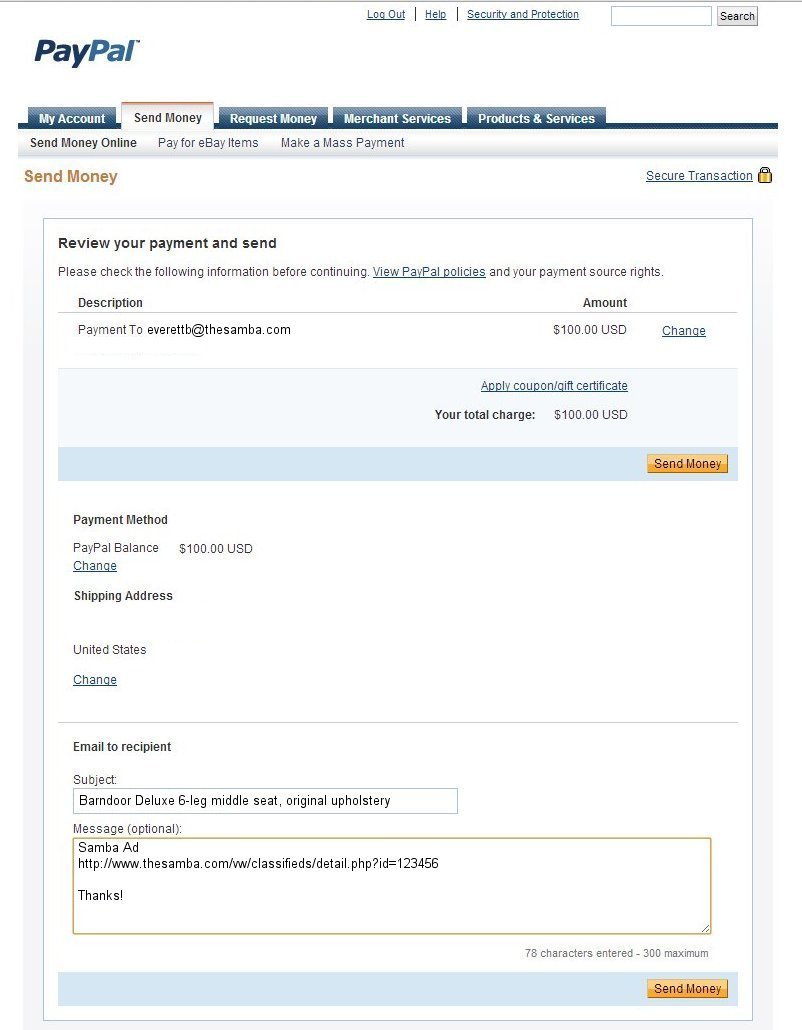802x1030 pixels.
Task: Click the Secure Transaction padlock icon
Action: [765, 175]
